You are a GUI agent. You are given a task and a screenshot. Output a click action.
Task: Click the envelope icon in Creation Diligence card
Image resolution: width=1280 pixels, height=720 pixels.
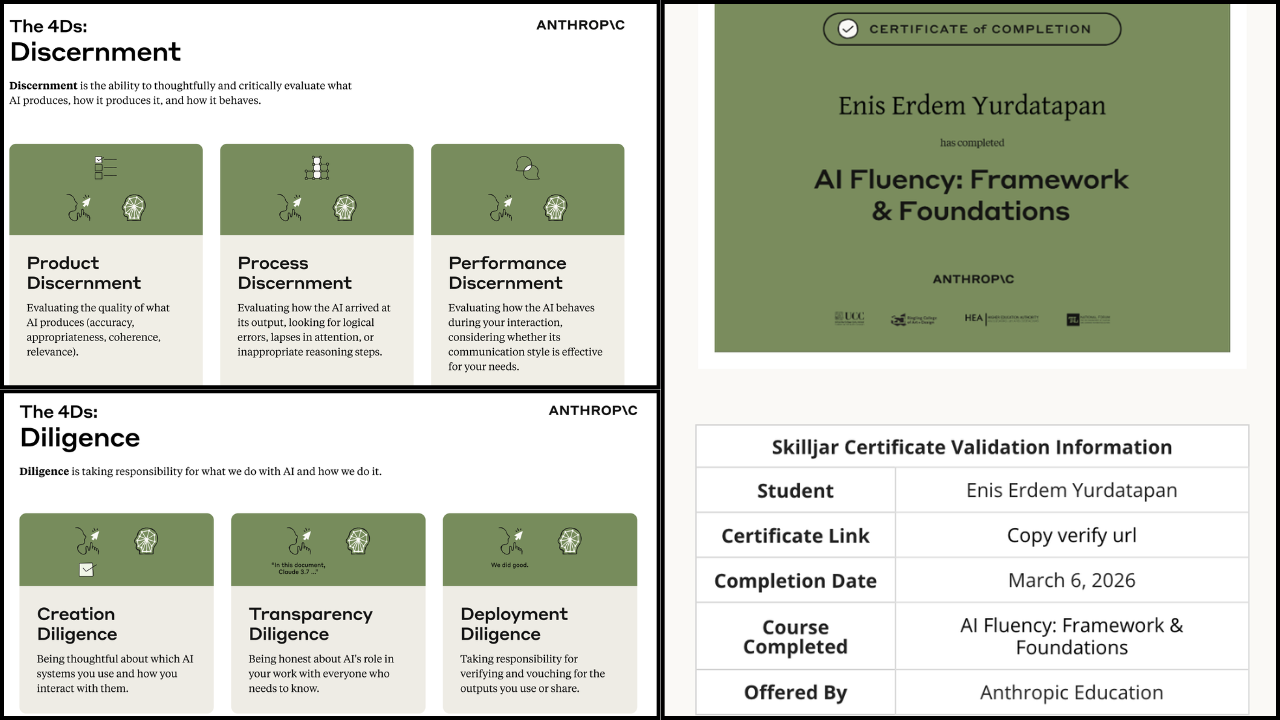[x=87, y=570]
